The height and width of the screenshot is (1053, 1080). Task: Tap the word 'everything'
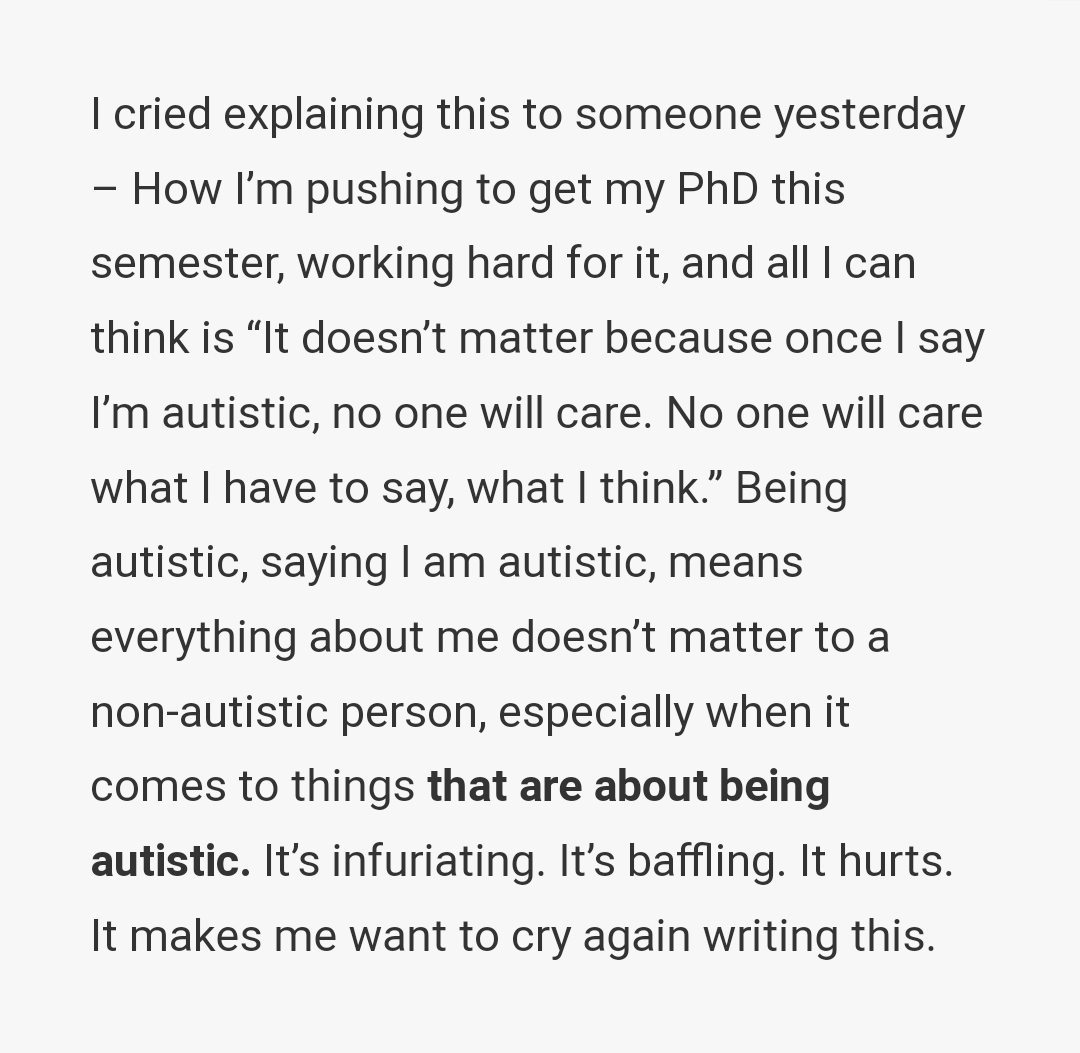(x=194, y=637)
